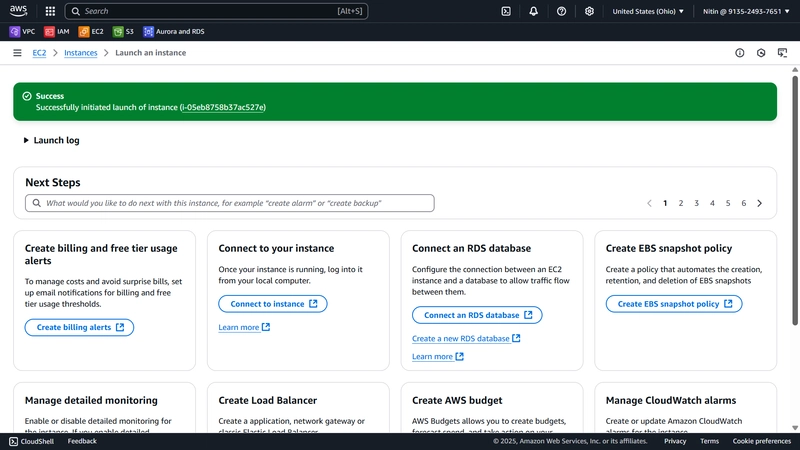Click the Connect to instance button

[x=273, y=304]
